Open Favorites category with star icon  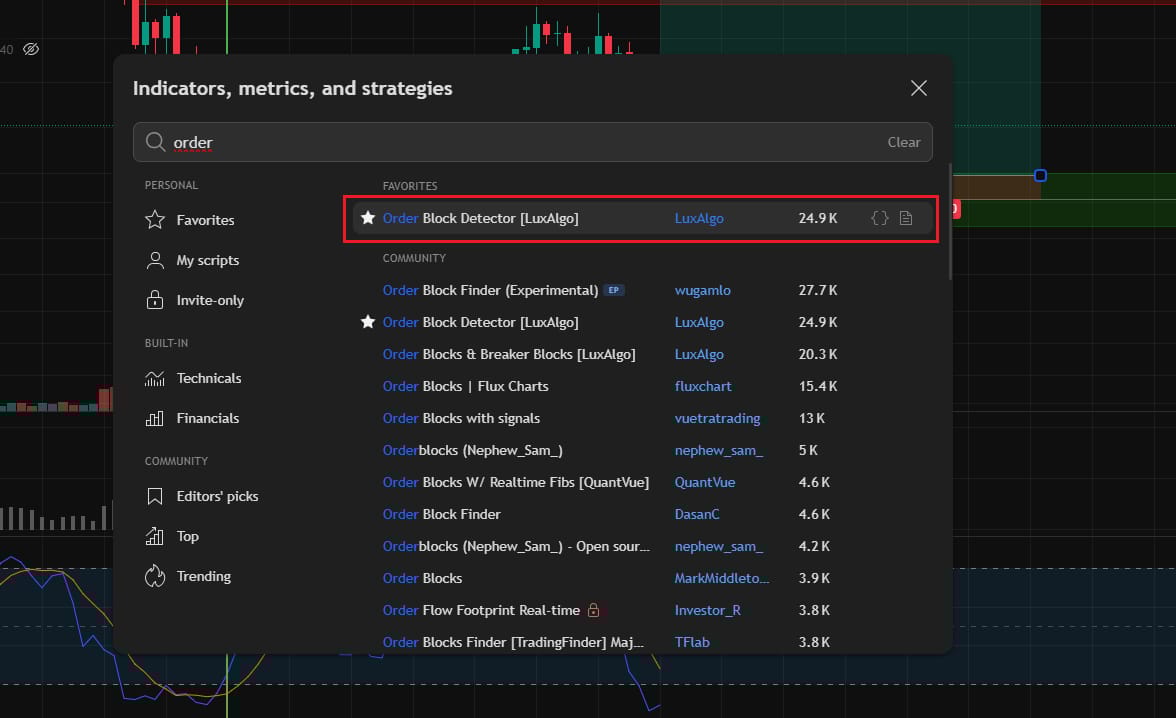click(204, 220)
